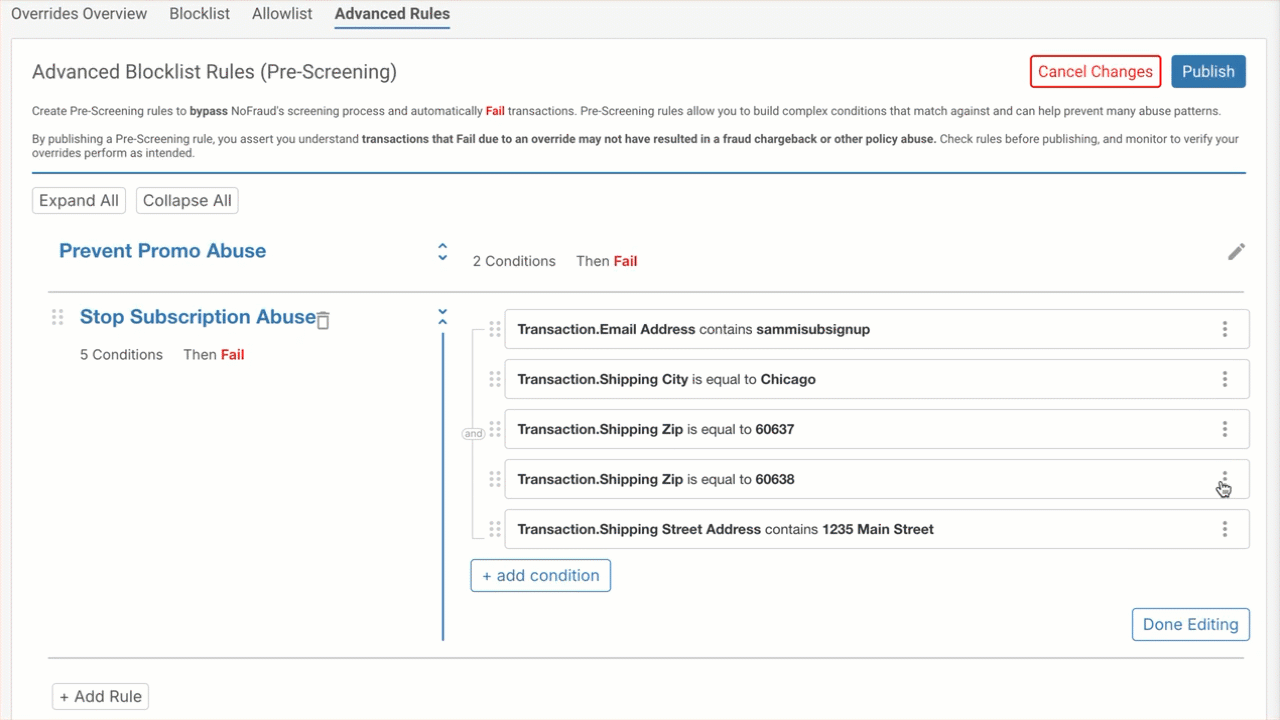1280x720 pixels.
Task: Grab the Stop Subscription Abuse rule drag handle
Action: click(57, 317)
